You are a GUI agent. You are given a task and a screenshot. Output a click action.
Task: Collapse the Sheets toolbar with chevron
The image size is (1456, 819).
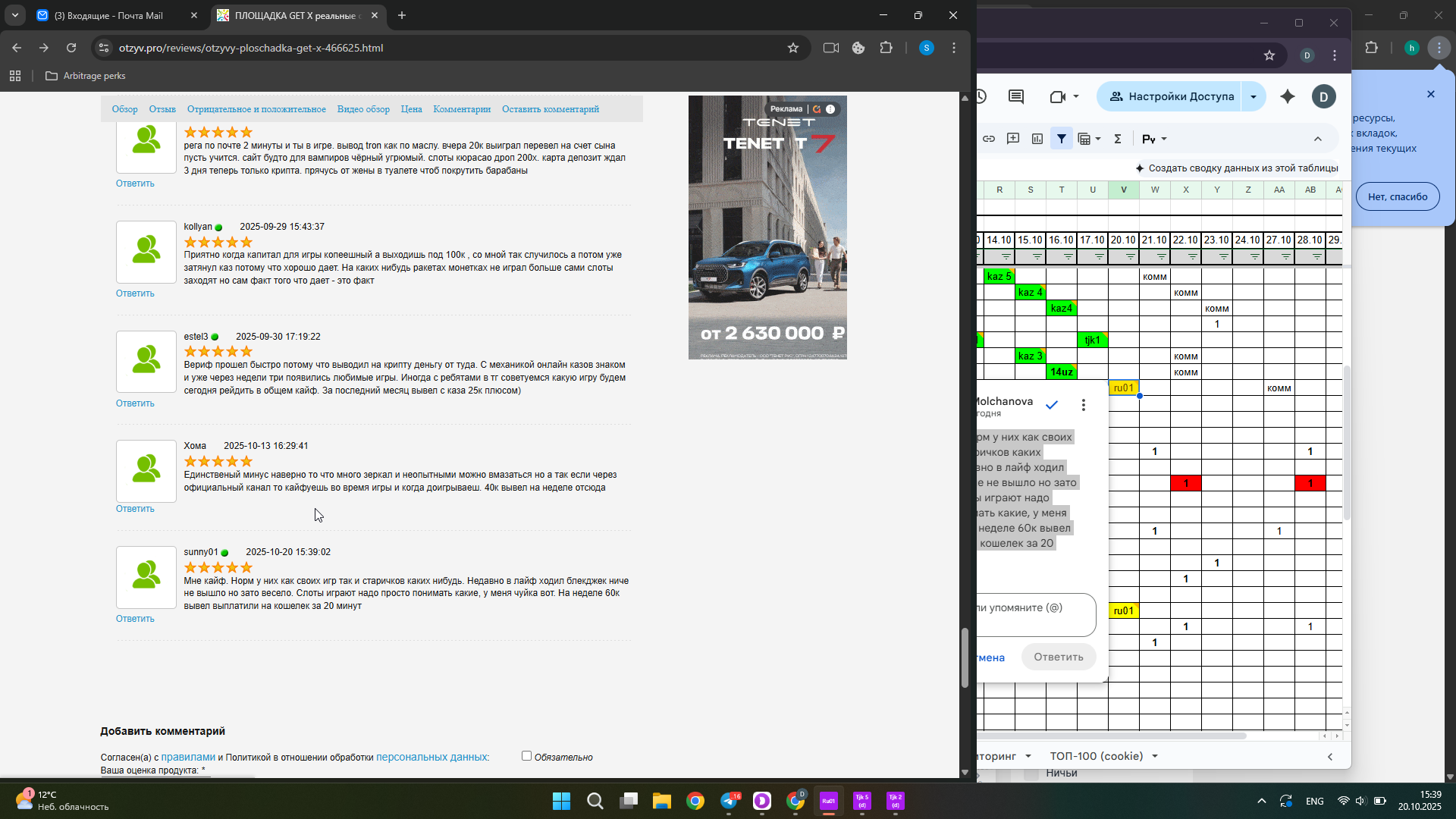[1318, 139]
